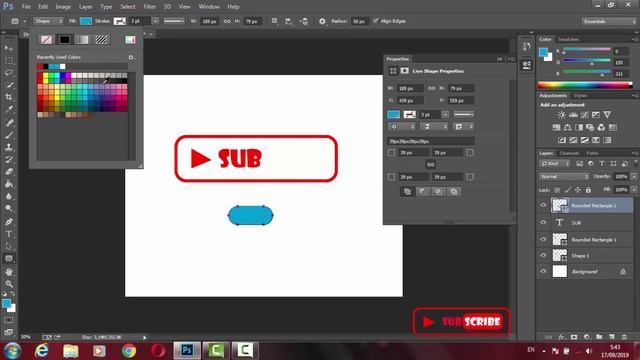The width and height of the screenshot is (640, 360).
Task: Choose the No Color fill option
Action: (x=46, y=40)
